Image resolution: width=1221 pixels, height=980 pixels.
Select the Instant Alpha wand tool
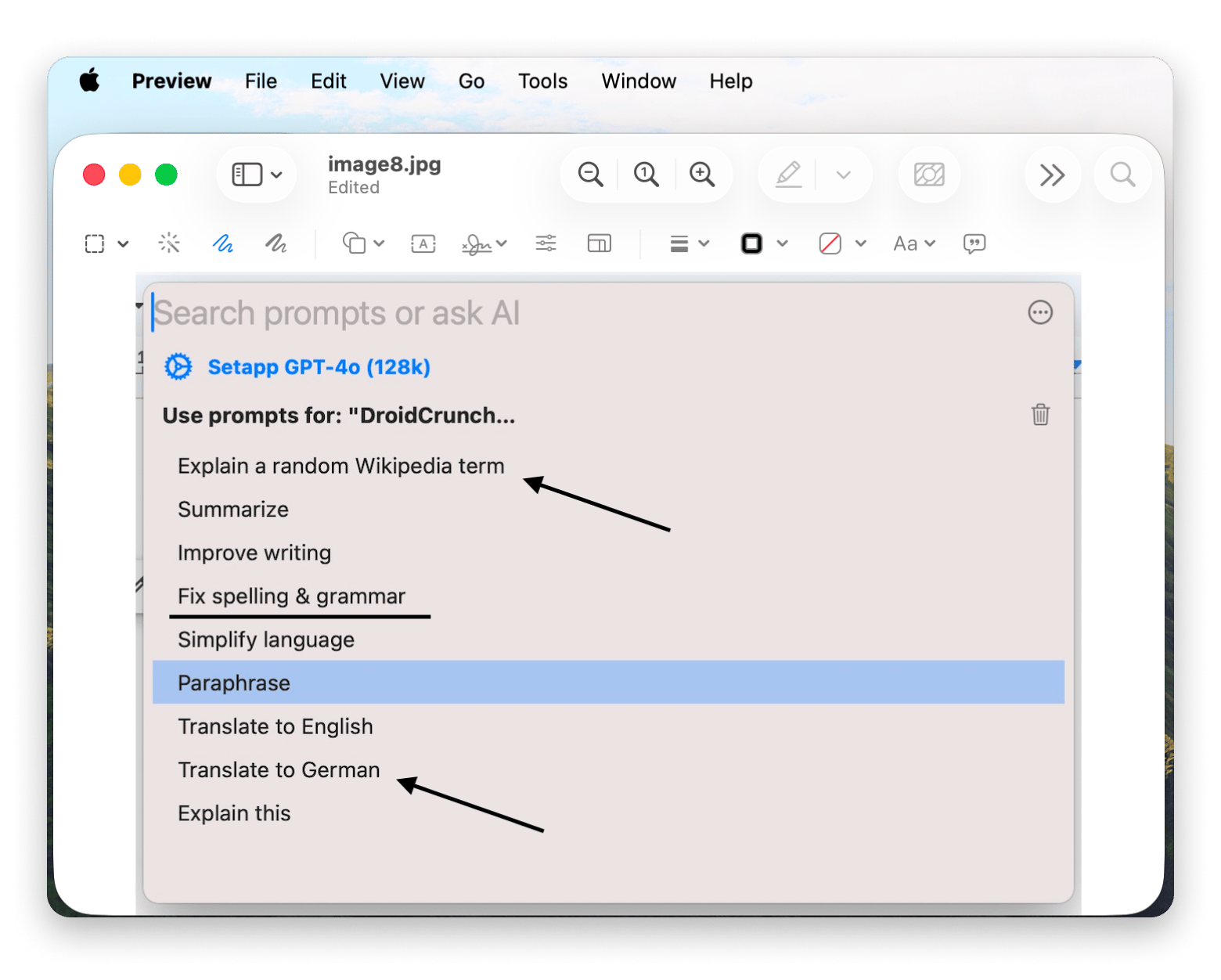pyautogui.click(x=169, y=243)
